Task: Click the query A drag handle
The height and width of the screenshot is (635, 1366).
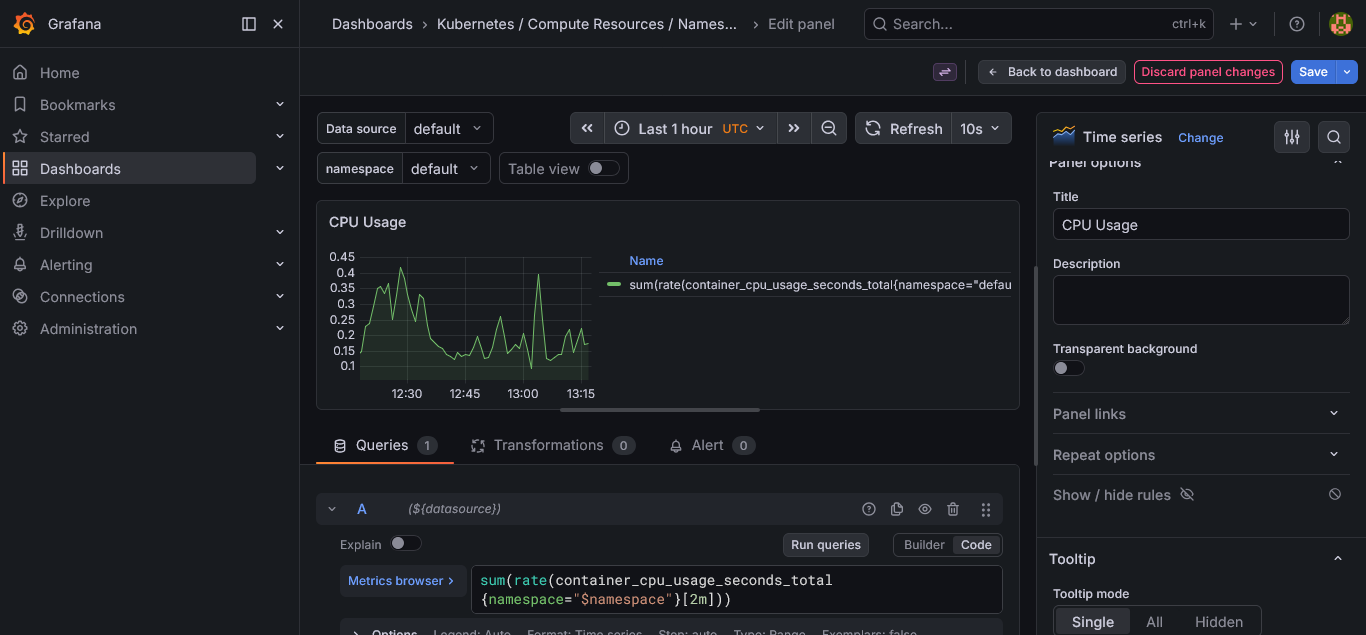Action: click(986, 509)
